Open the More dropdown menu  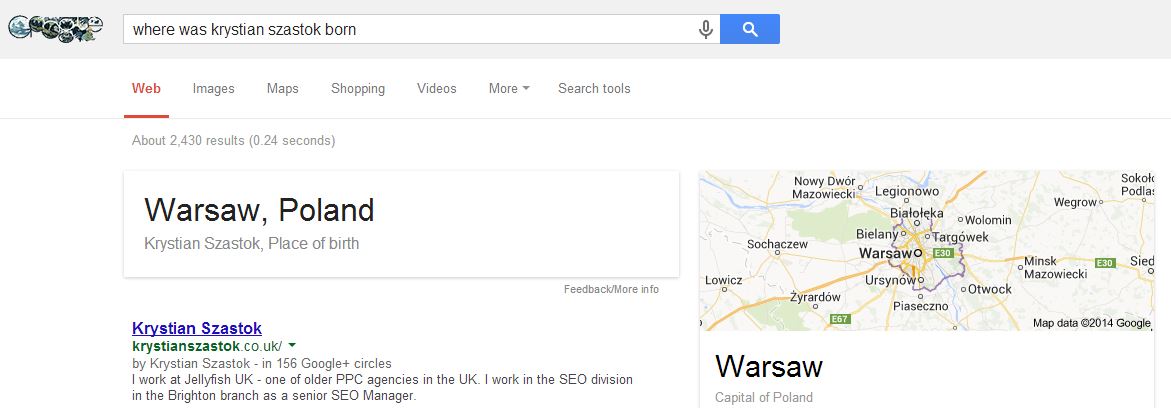click(508, 88)
